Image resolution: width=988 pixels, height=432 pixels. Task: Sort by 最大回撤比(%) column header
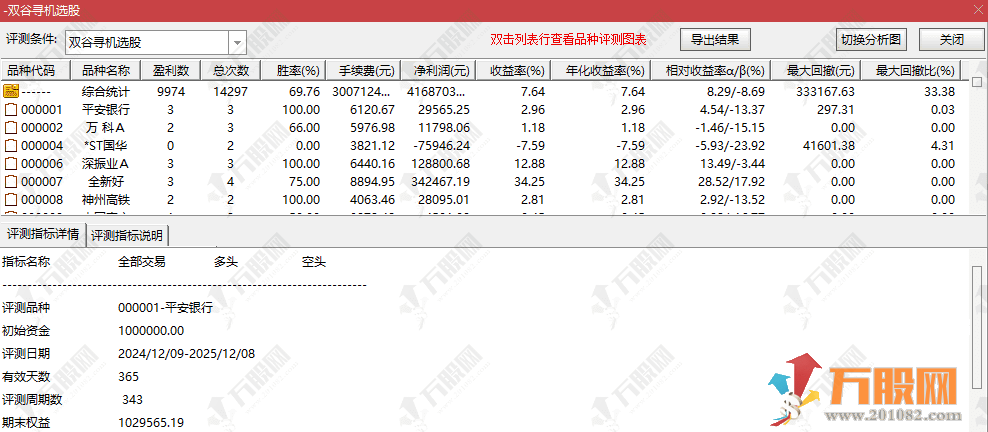pos(911,70)
